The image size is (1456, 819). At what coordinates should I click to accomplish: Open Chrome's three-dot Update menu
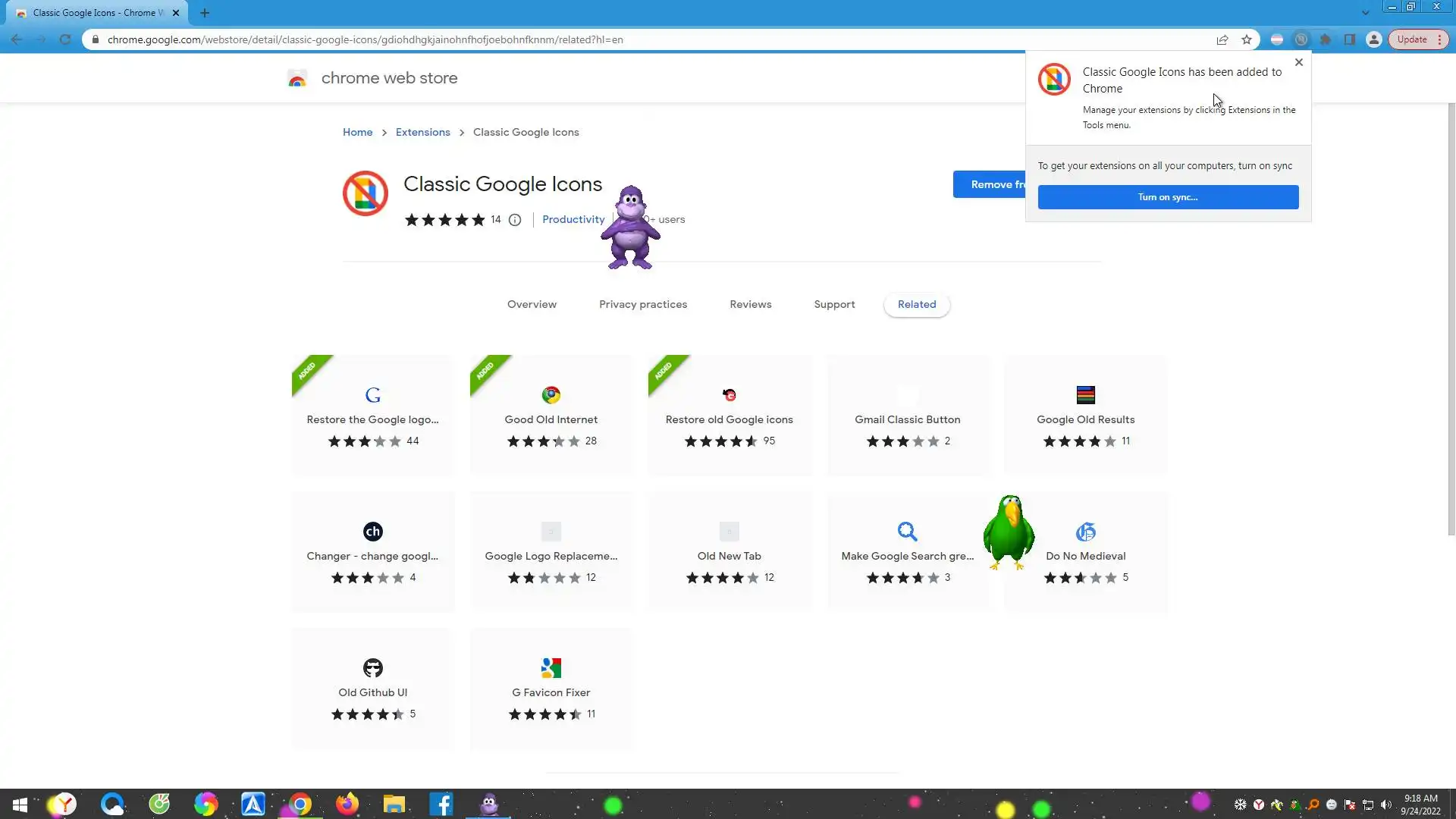[x=1439, y=39]
